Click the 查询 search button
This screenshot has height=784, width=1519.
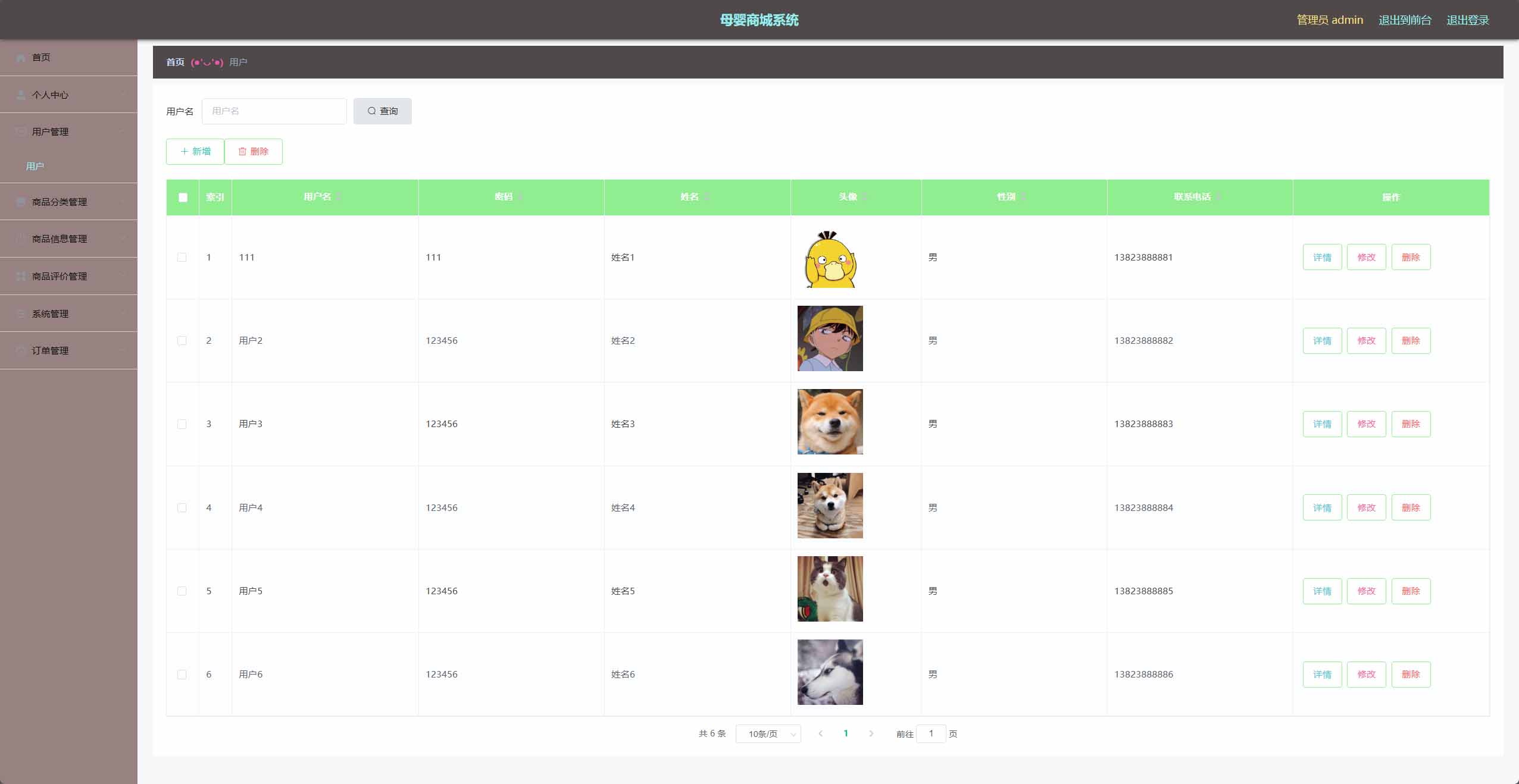tap(382, 111)
